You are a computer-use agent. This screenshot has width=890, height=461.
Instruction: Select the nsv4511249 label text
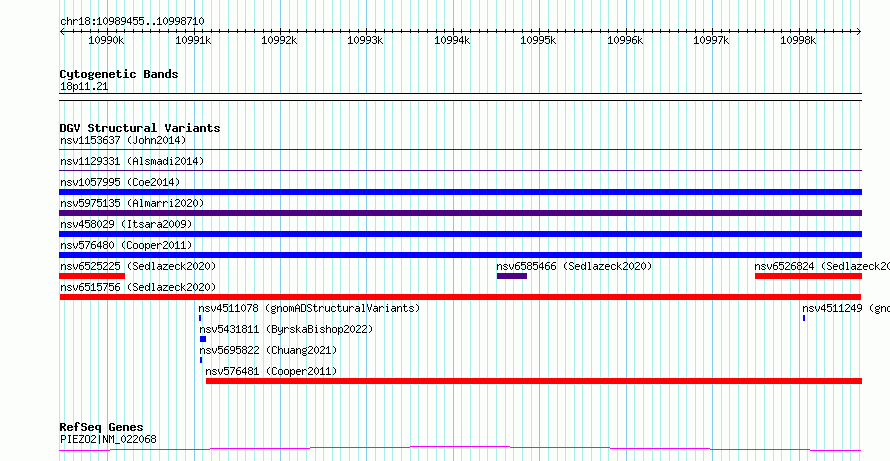click(x=846, y=308)
